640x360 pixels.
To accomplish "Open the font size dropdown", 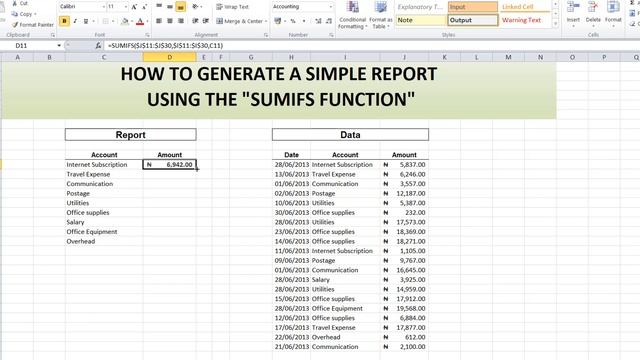I will click(126, 7).
